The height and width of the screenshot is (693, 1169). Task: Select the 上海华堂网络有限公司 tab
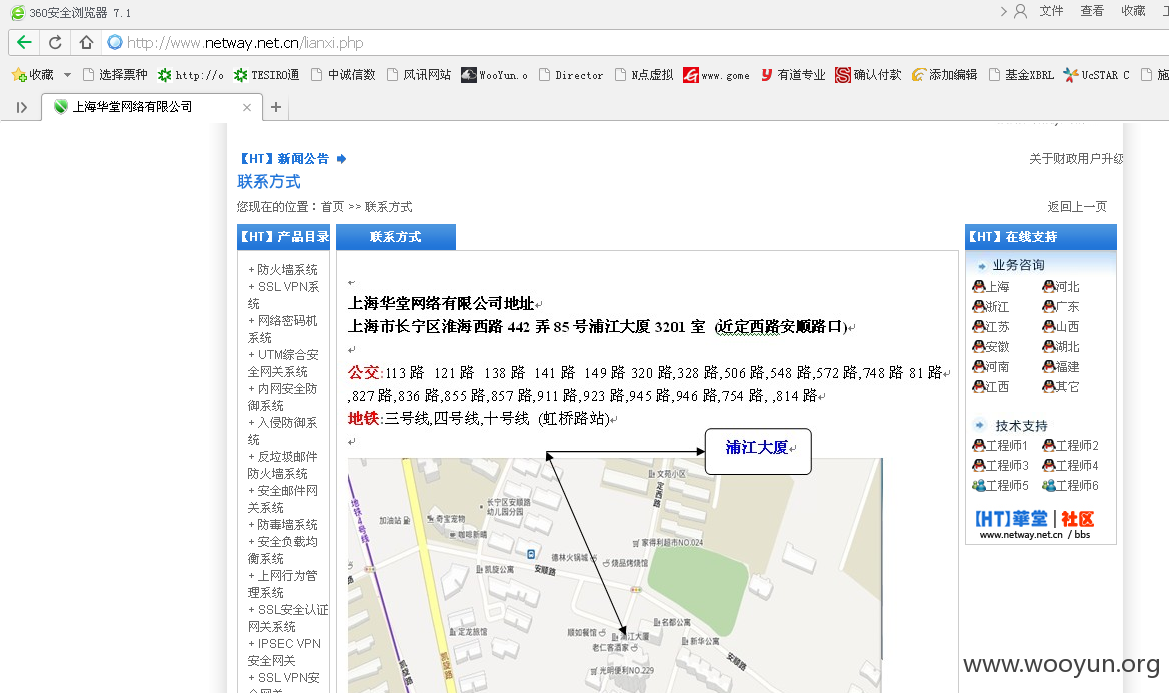151,107
